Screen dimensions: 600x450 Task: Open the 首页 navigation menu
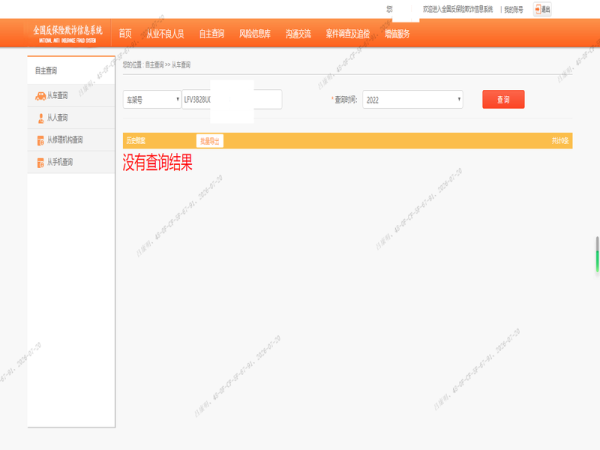[125, 34]
